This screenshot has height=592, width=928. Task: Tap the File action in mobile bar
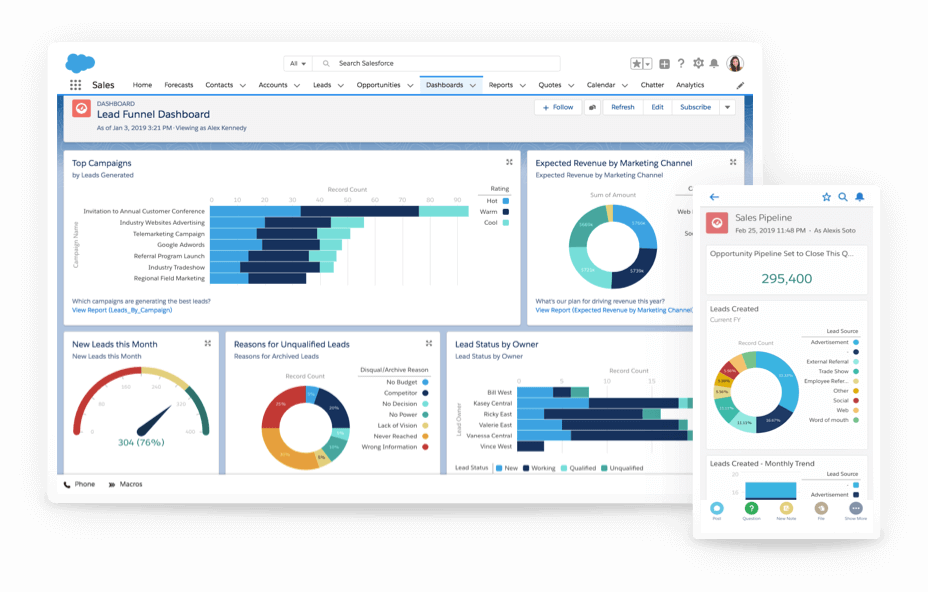(x=821, y=510)
